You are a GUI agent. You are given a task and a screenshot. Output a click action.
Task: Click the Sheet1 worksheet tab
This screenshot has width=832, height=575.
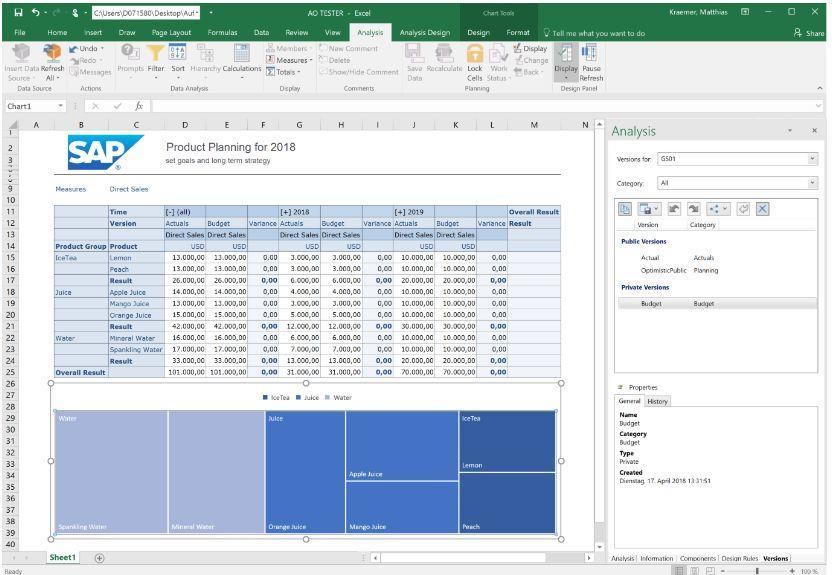pyautogui.click(x=63, y=557)
